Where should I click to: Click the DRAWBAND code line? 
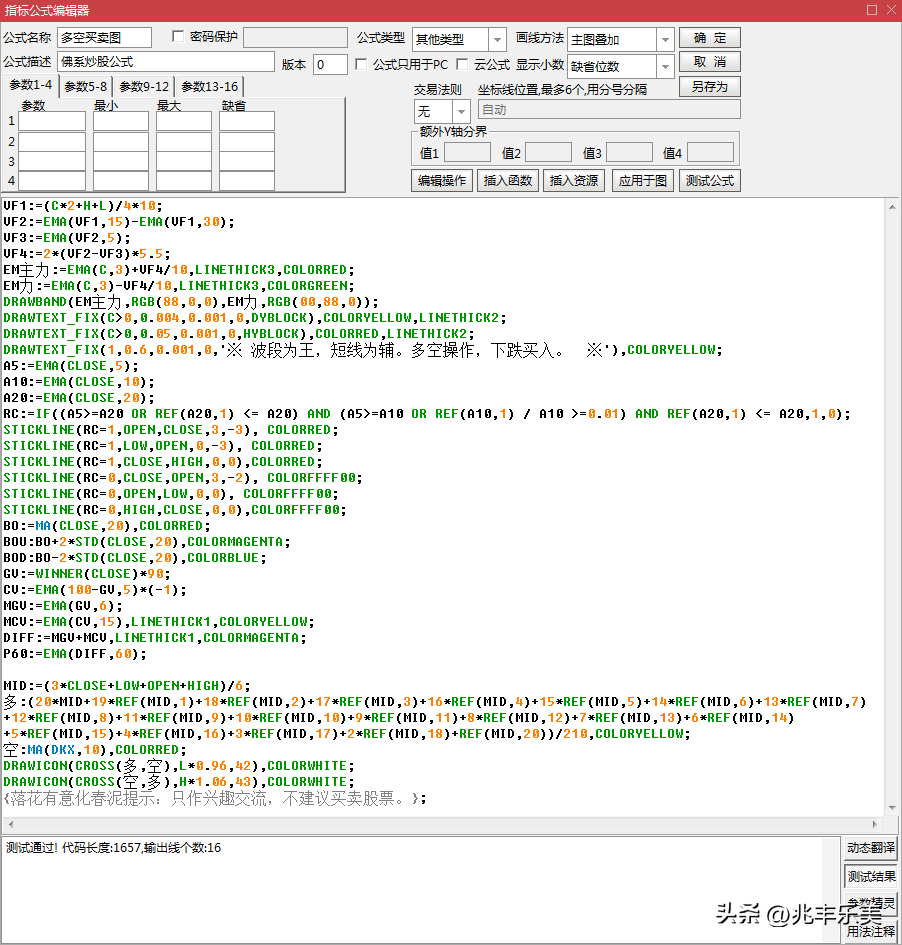(x=191, y=301)
